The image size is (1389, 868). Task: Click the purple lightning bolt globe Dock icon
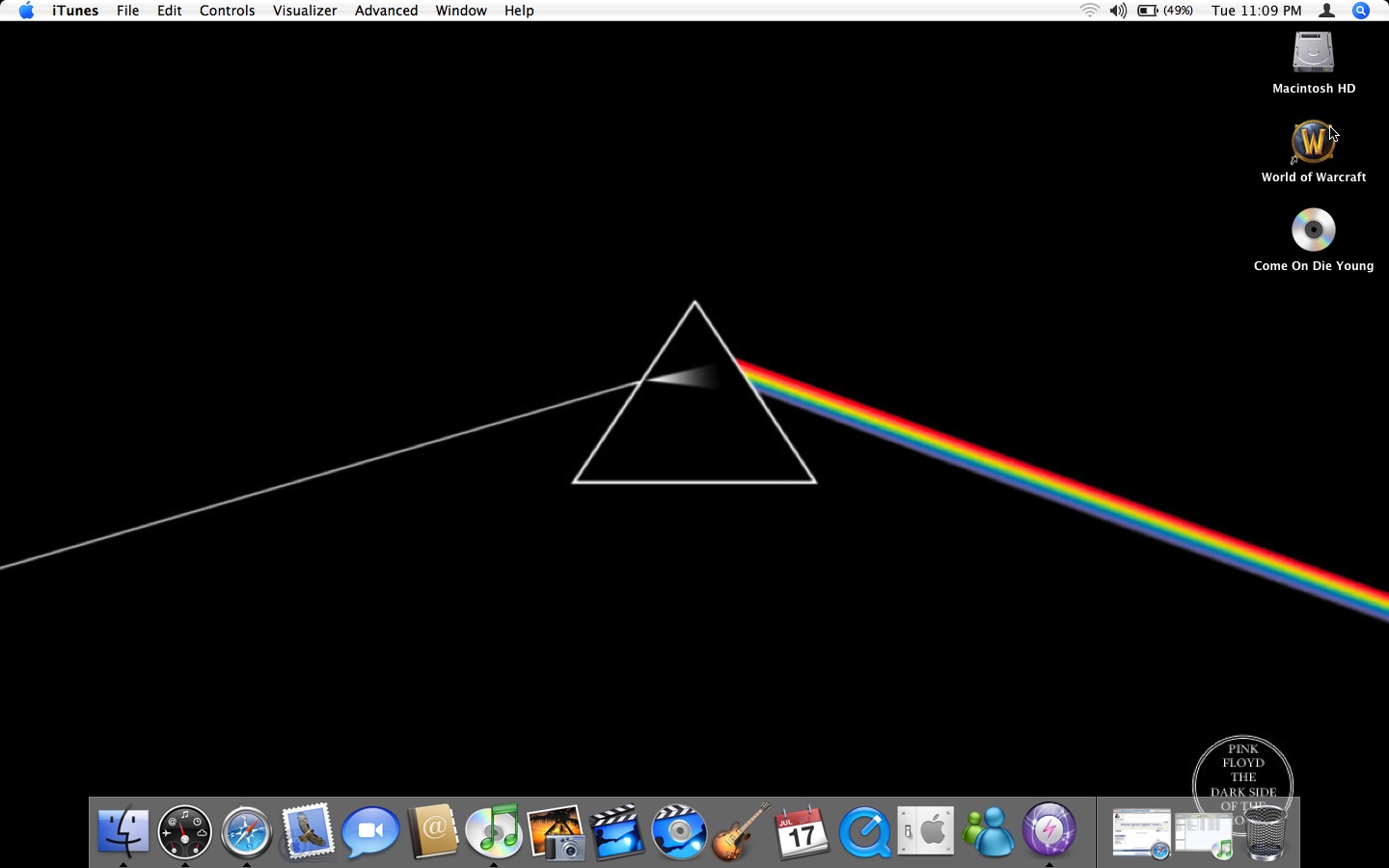(x=1049, y=831)
